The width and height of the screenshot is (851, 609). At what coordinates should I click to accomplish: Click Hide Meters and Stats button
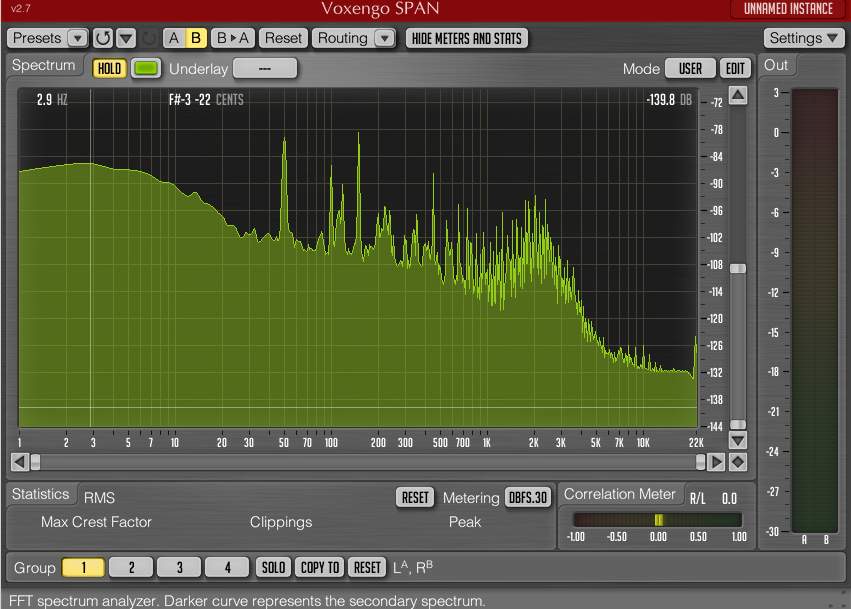(466, 38)
